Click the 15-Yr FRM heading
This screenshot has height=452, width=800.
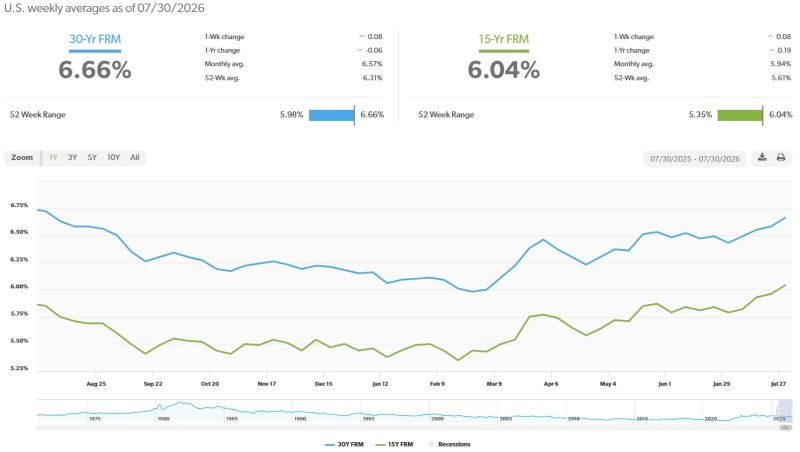tap(504, 39)
